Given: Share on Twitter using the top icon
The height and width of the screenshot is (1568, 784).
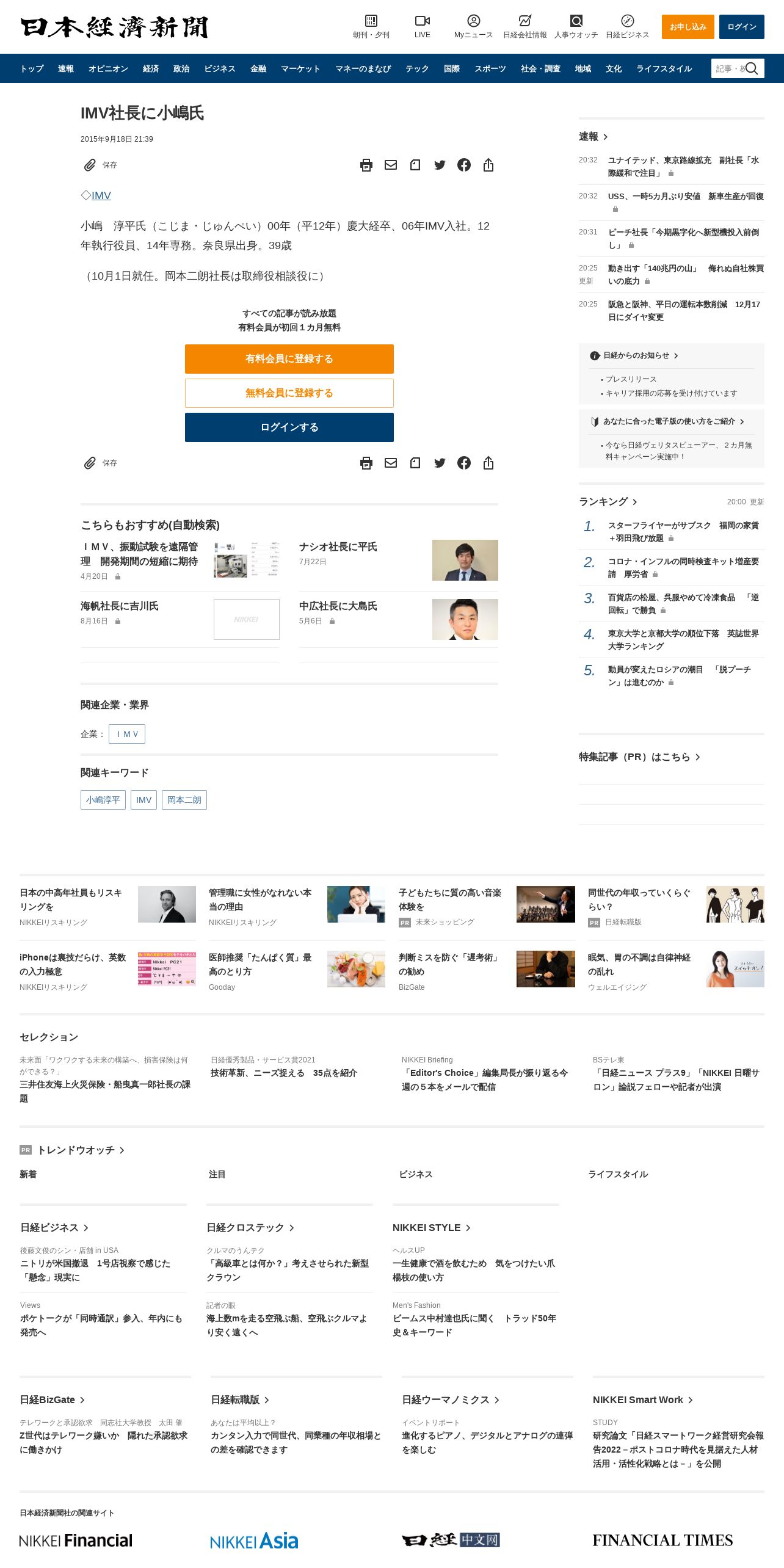Looking at the screenshot, I should [440, 165].
